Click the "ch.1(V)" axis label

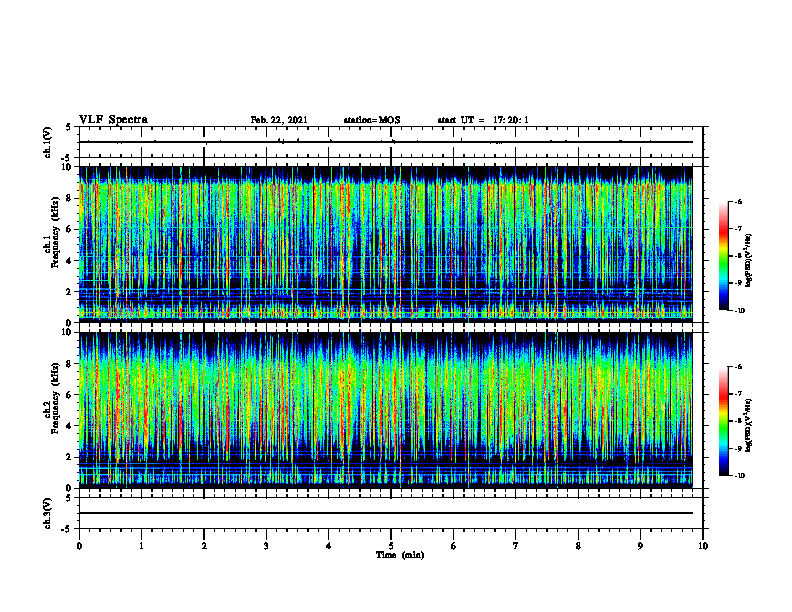47,142
